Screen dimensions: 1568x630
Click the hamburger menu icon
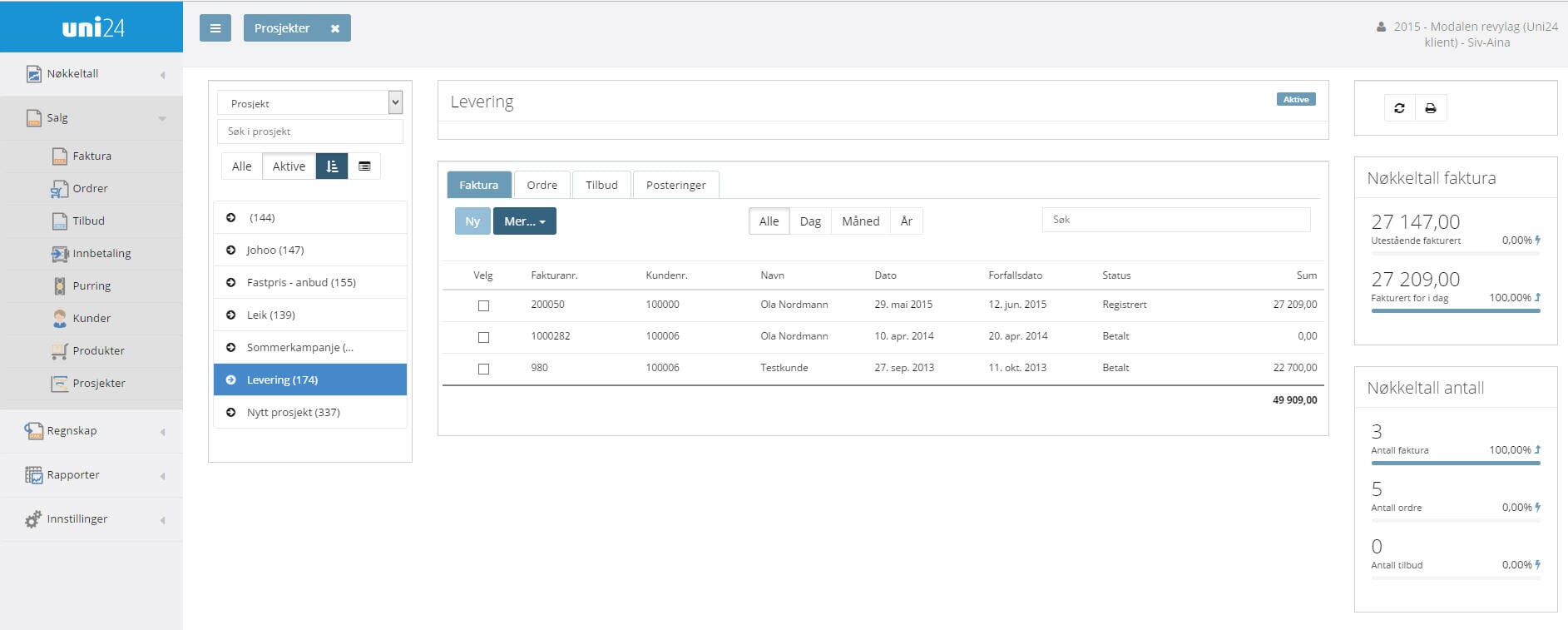coord(215,28)
